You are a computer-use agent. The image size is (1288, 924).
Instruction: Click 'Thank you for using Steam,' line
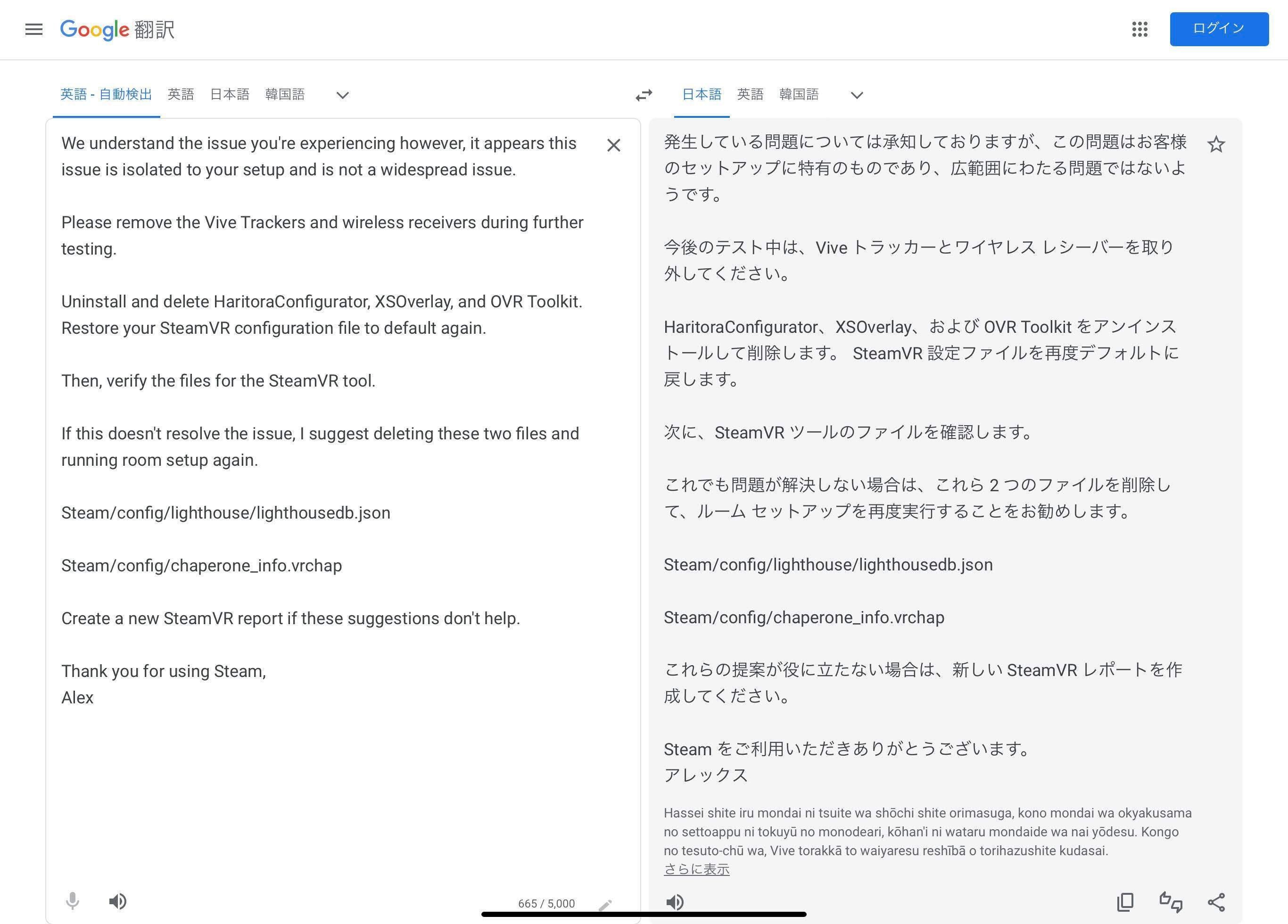pos(164,671)
